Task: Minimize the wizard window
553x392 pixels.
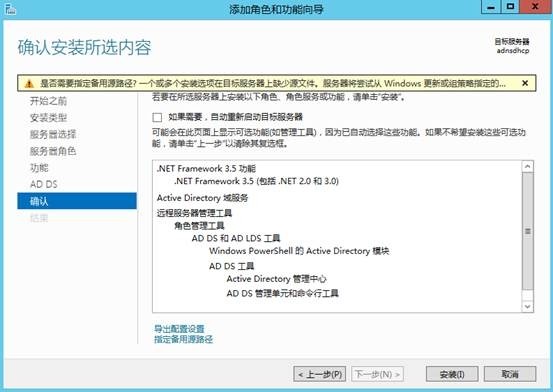Action: coord(491,7)
